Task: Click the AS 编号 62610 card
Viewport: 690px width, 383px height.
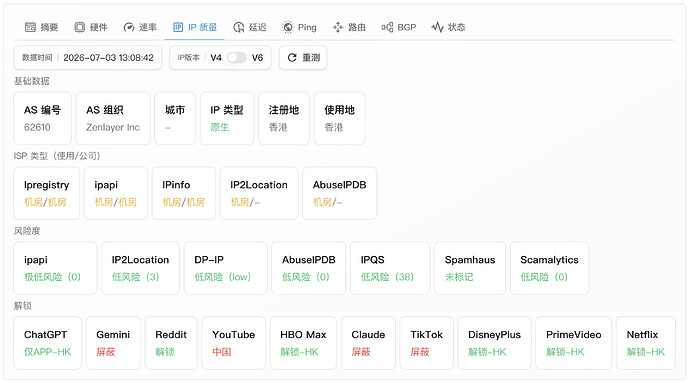Action: [x=43, y=118]
